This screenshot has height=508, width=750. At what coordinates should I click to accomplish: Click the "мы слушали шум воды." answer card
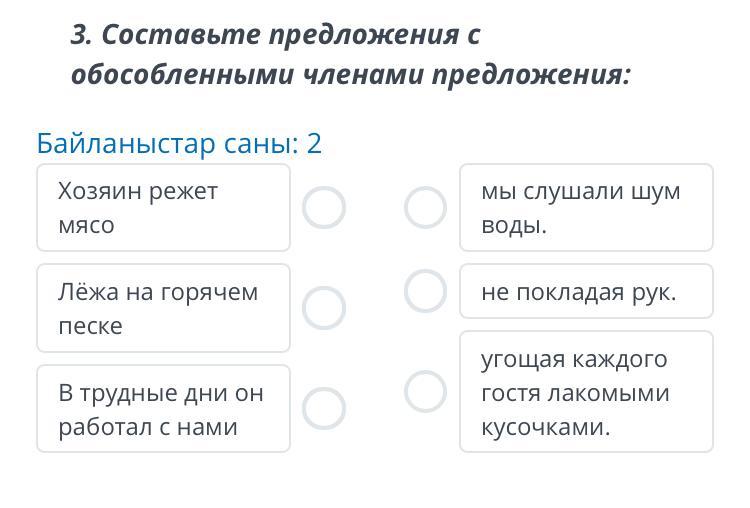586,208
